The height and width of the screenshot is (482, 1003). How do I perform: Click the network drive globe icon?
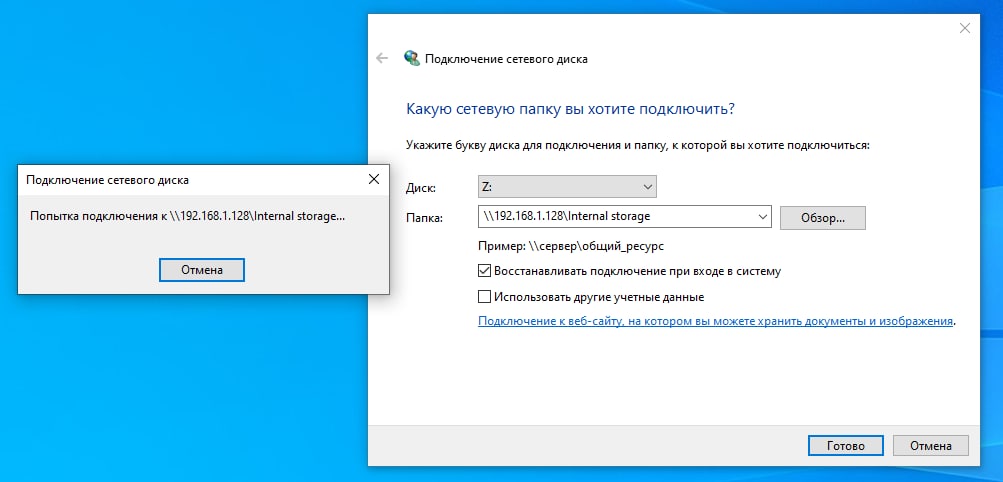412,58
